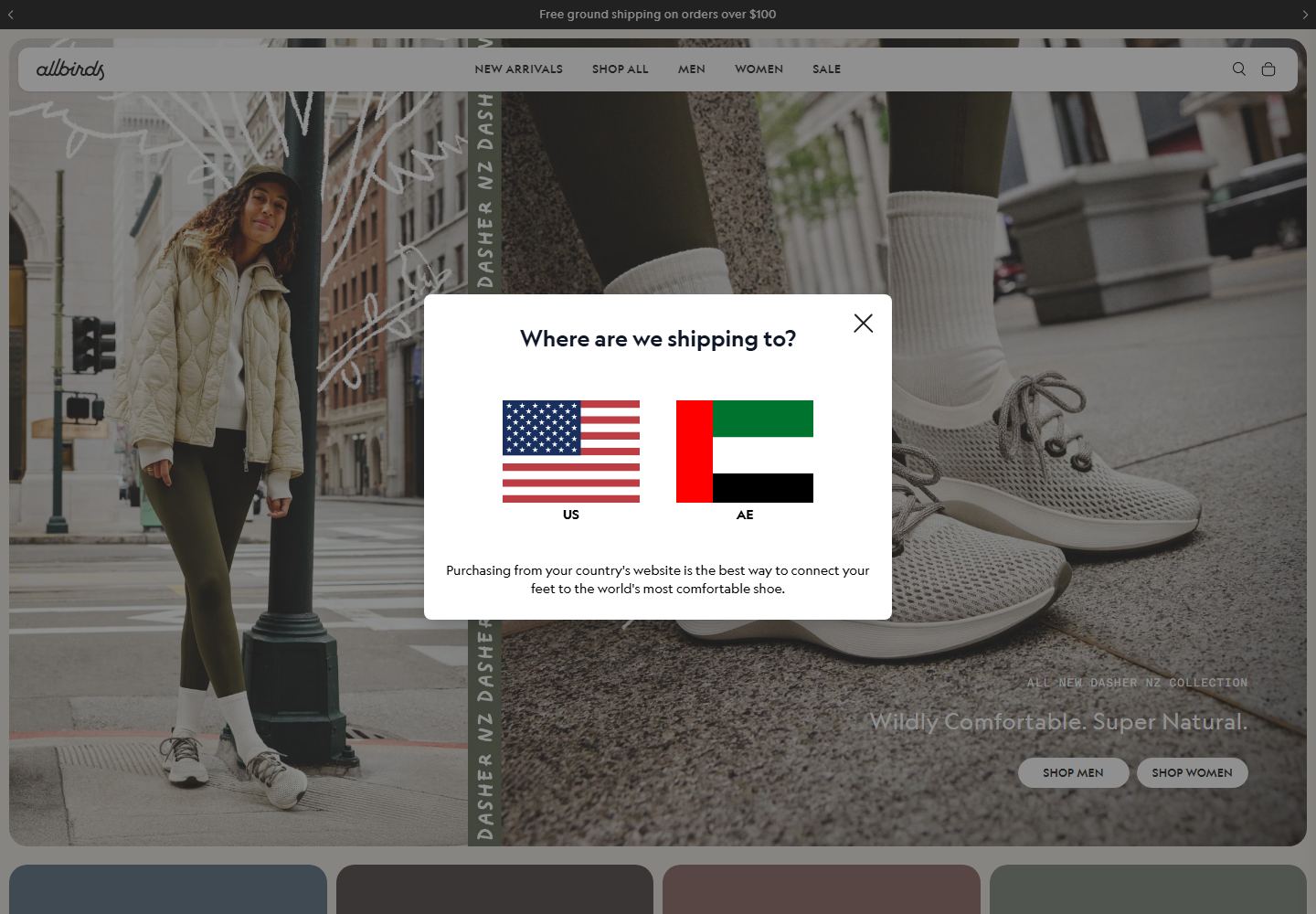Open Women menu
Viewport: 1316px width, 914px height.
coord(759,69)
